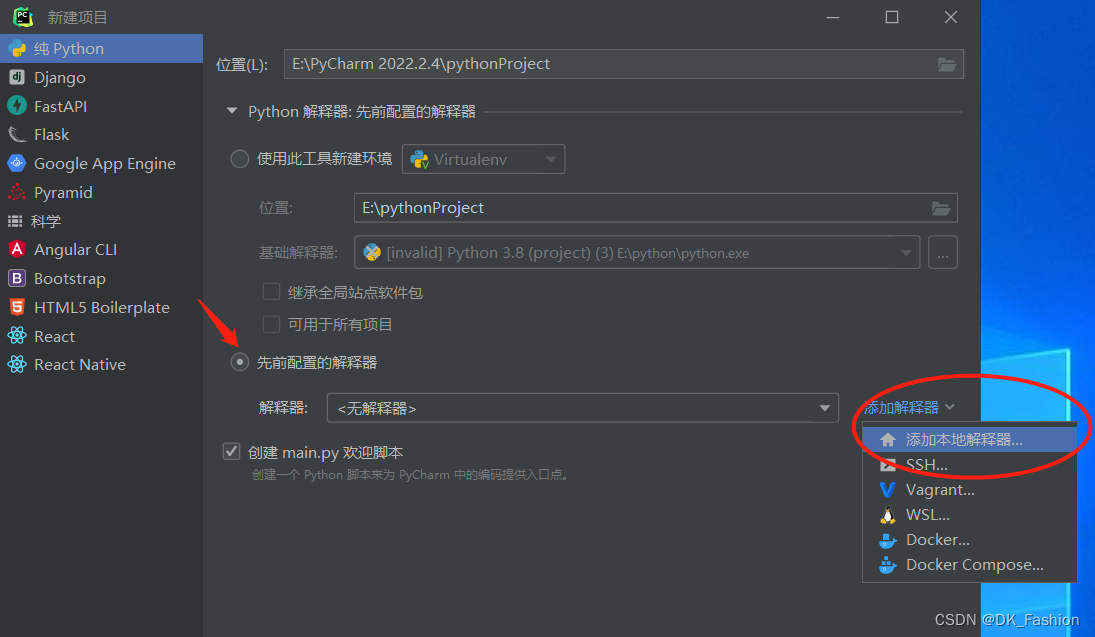Click the <无解释器> interpreter combo box
The height and width of the screenshot is (637, 1095).
[x=582, y=408]
